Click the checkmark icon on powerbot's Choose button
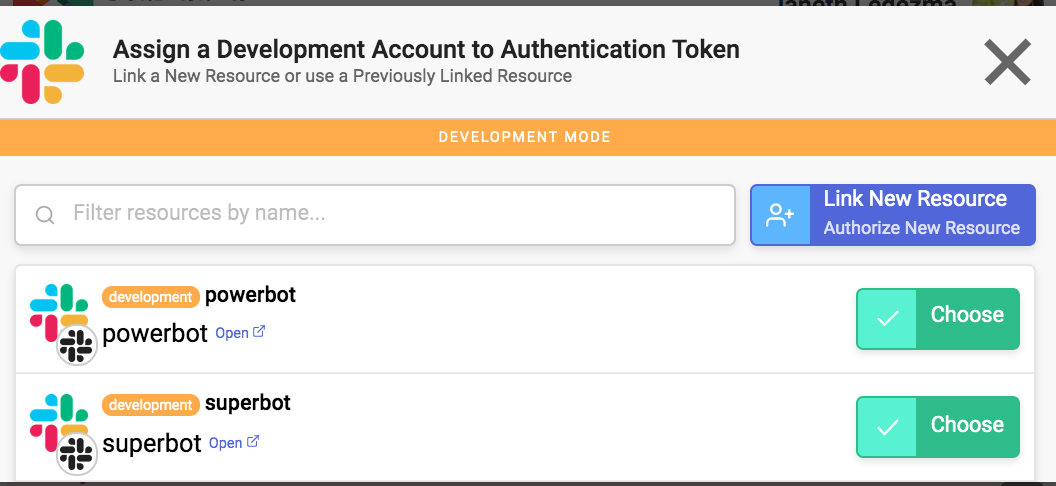Image resolution: width=1056 pixels, height=486 pixels. [887, 319]
